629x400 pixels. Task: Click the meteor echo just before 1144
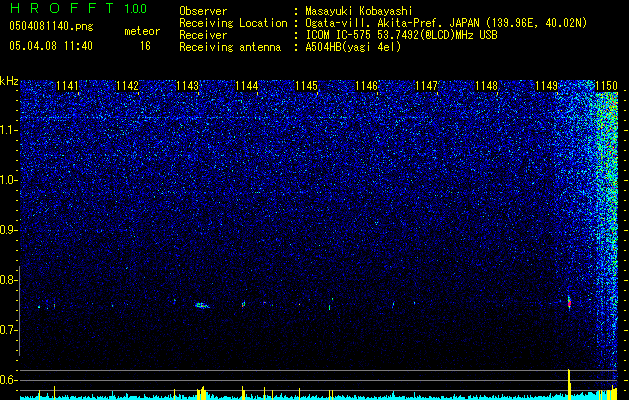(x=243, y=304)
